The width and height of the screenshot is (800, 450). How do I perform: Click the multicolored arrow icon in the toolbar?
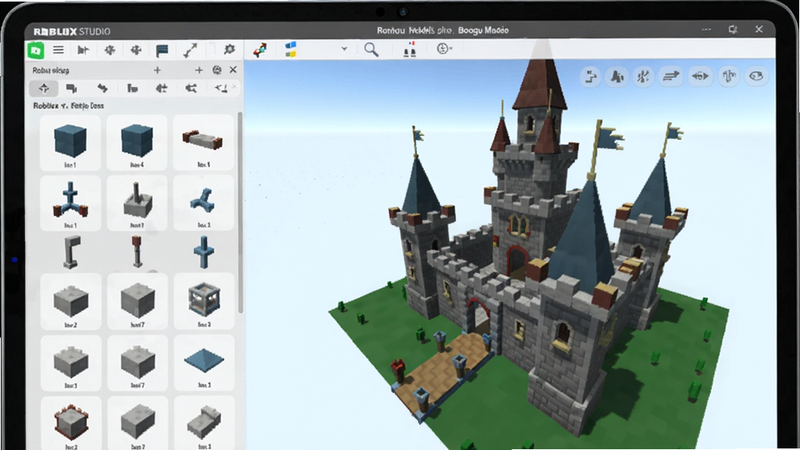pyautogui.click(x=260, y=50)
